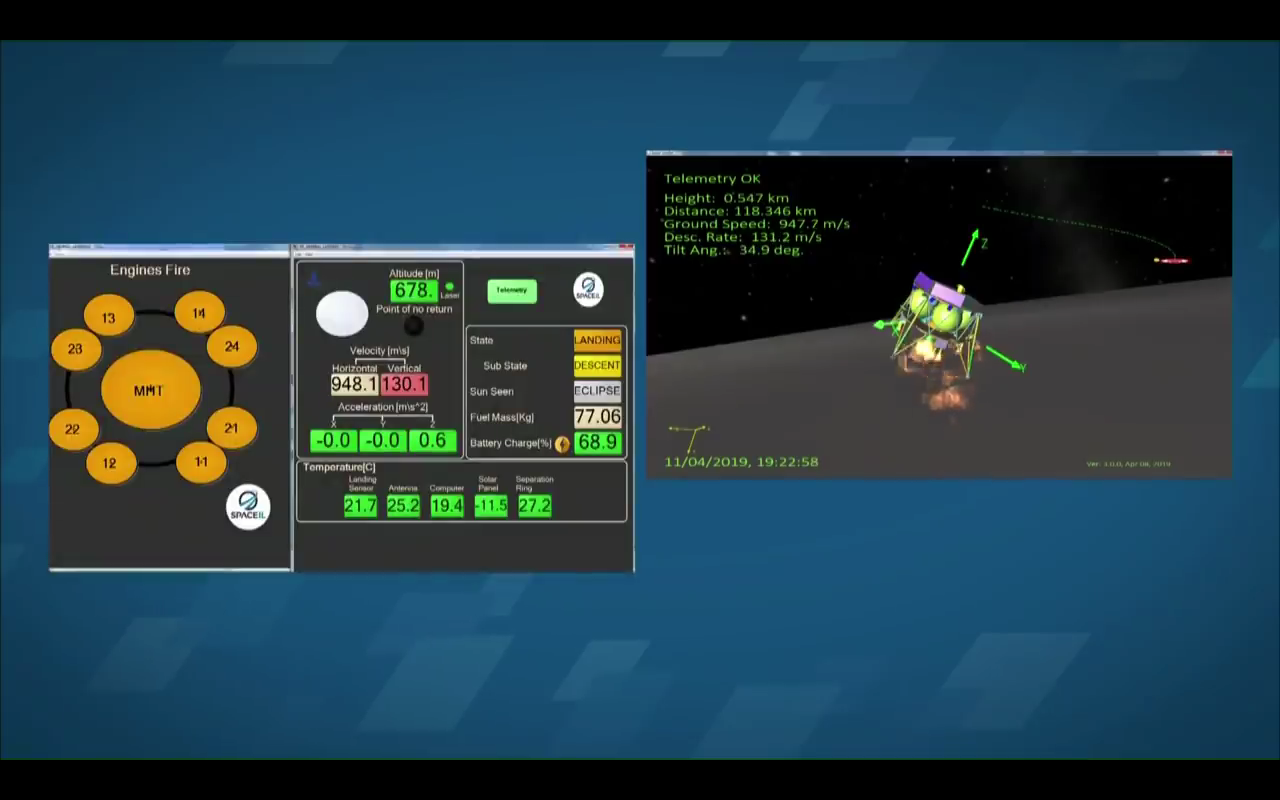Click the green Laser indicator light
This screenshot has height=800, width=1280.
449,287
